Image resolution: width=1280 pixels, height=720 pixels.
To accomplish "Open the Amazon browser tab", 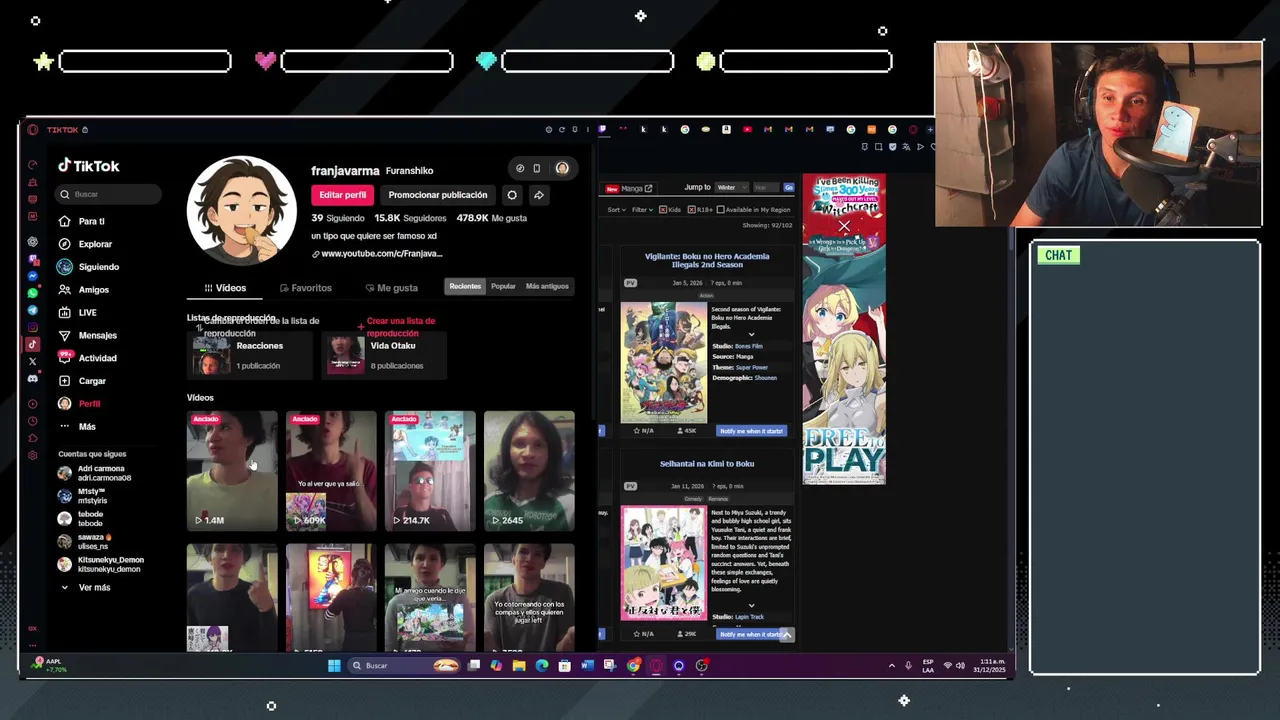I will pyautogui.click(x=726, y=129).
